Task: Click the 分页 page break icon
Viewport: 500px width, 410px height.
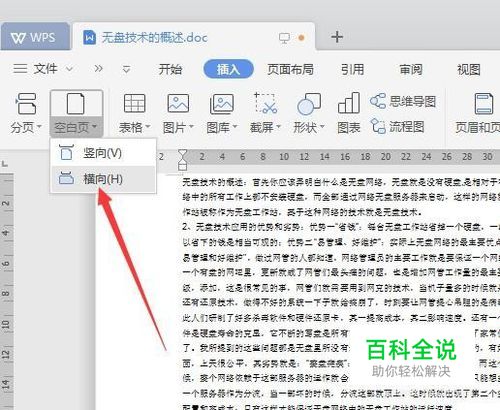Action: point(26,104)
